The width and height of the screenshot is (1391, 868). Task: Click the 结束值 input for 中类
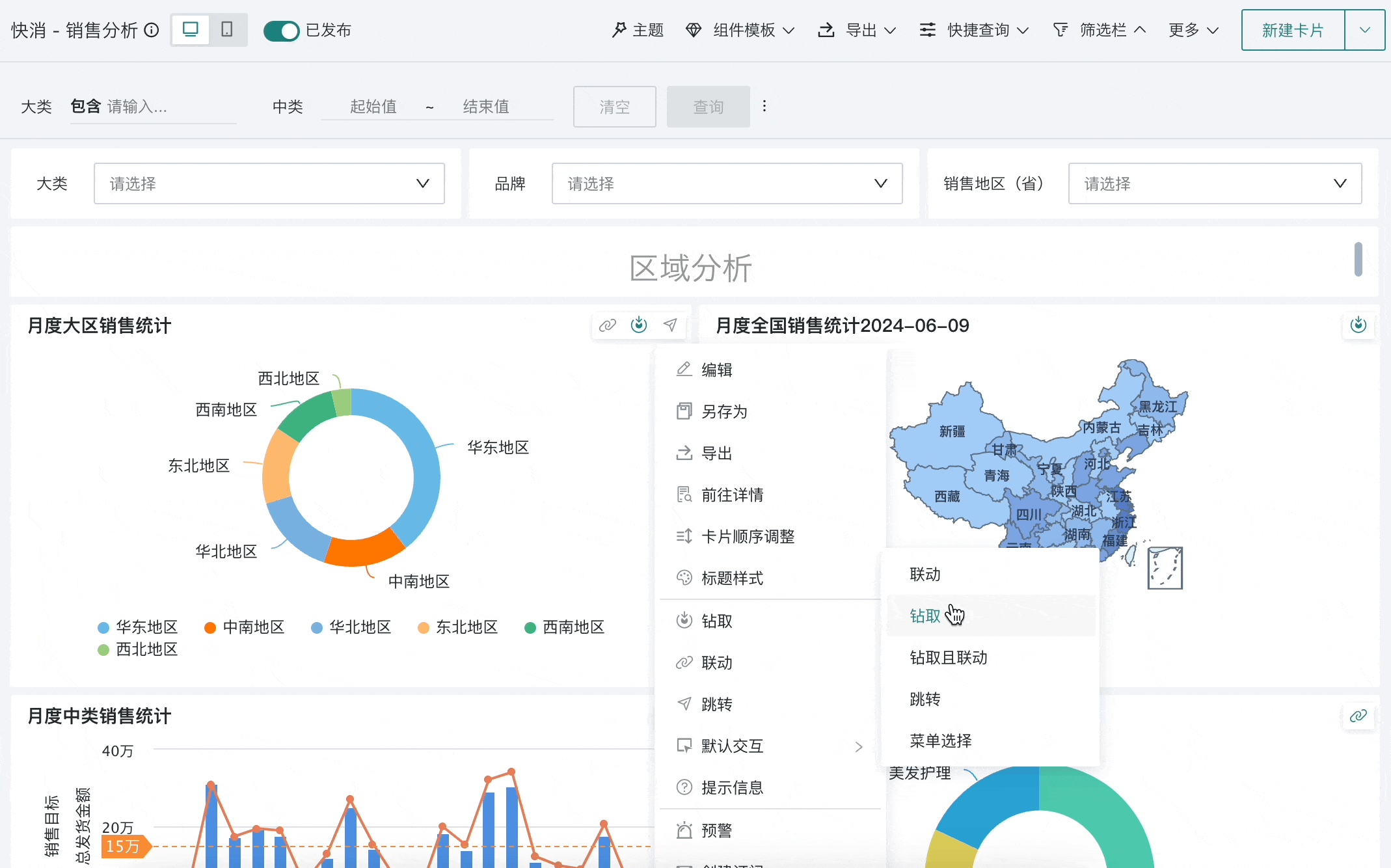pos(487,107)
